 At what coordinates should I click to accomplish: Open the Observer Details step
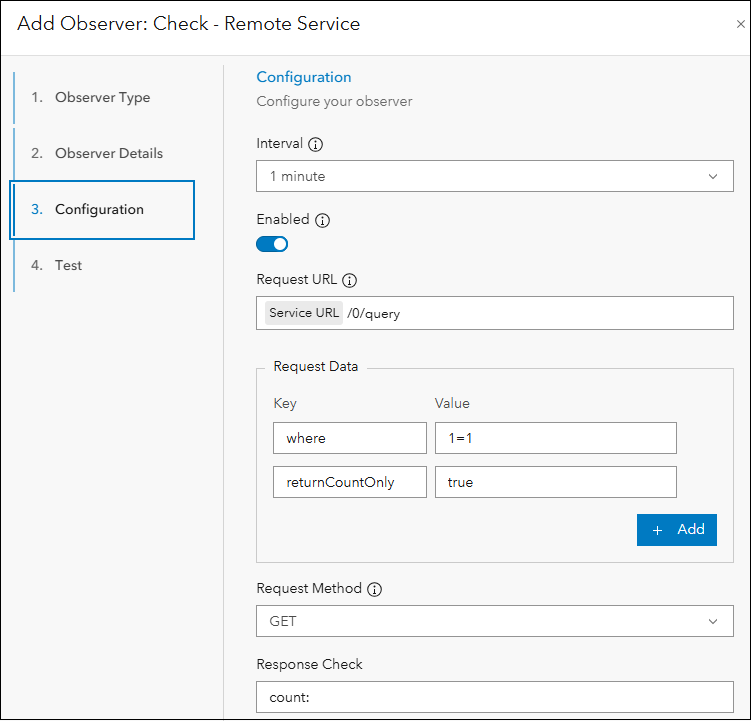pyautogui.click(x=108, y=154)
